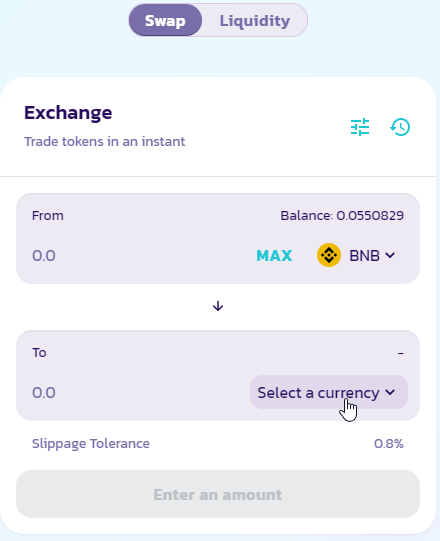The image size is (440, 541).
Task: Click the down arrow to switch tokens
Action: 218,306
